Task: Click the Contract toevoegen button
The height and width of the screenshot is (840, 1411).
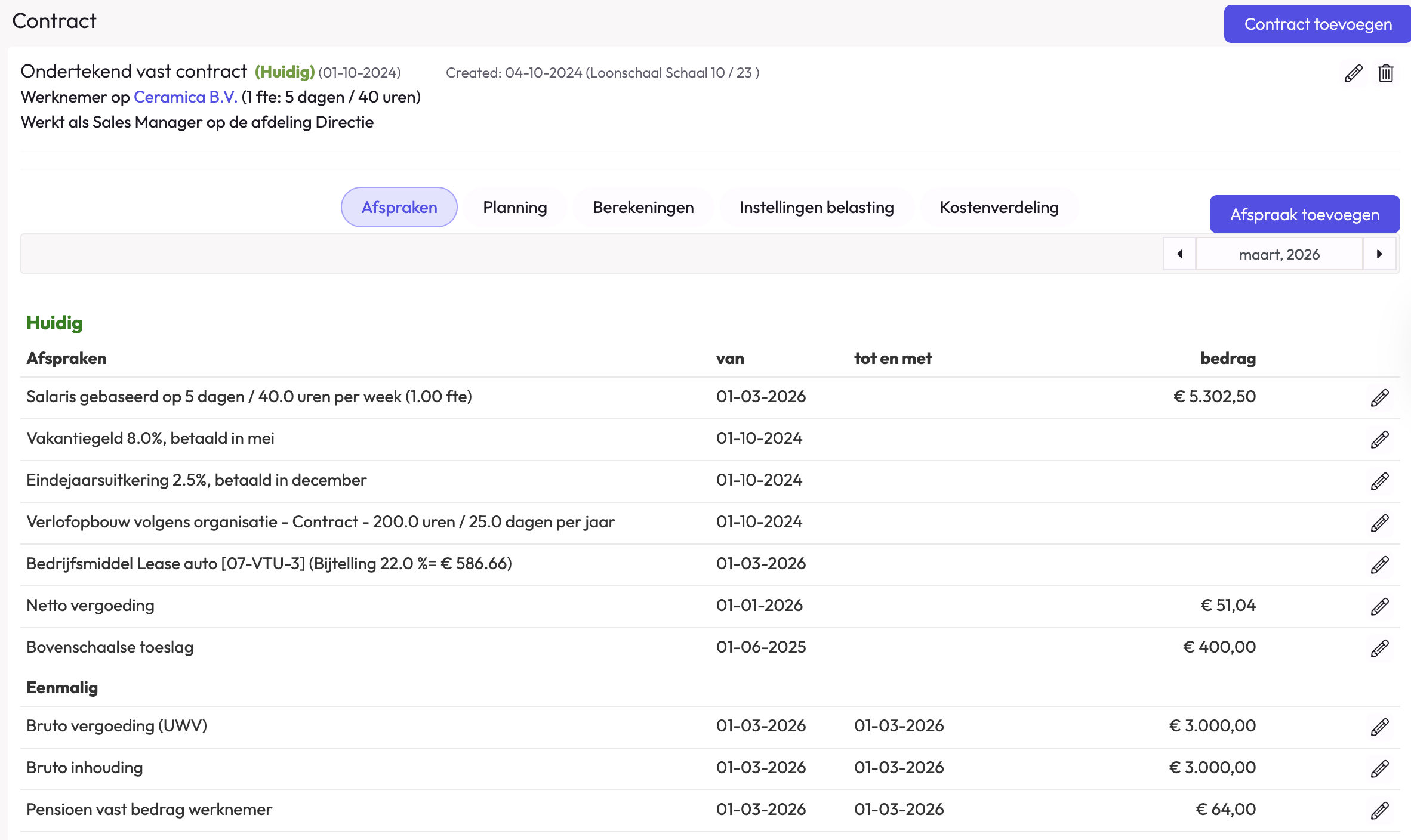Action: click(1317, 24)
